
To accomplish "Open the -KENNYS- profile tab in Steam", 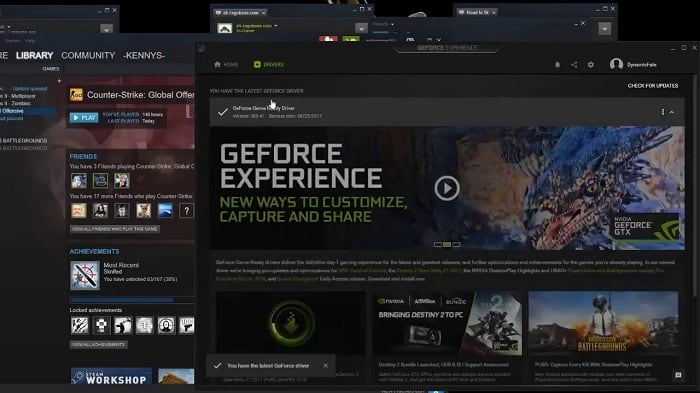I will point(144,55).
